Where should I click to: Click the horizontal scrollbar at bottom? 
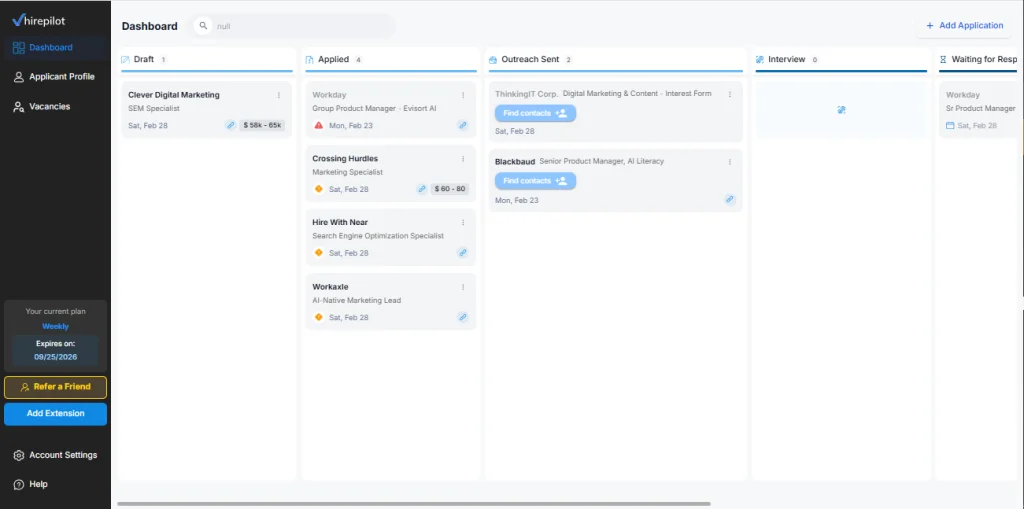click(x=413, y=504)
